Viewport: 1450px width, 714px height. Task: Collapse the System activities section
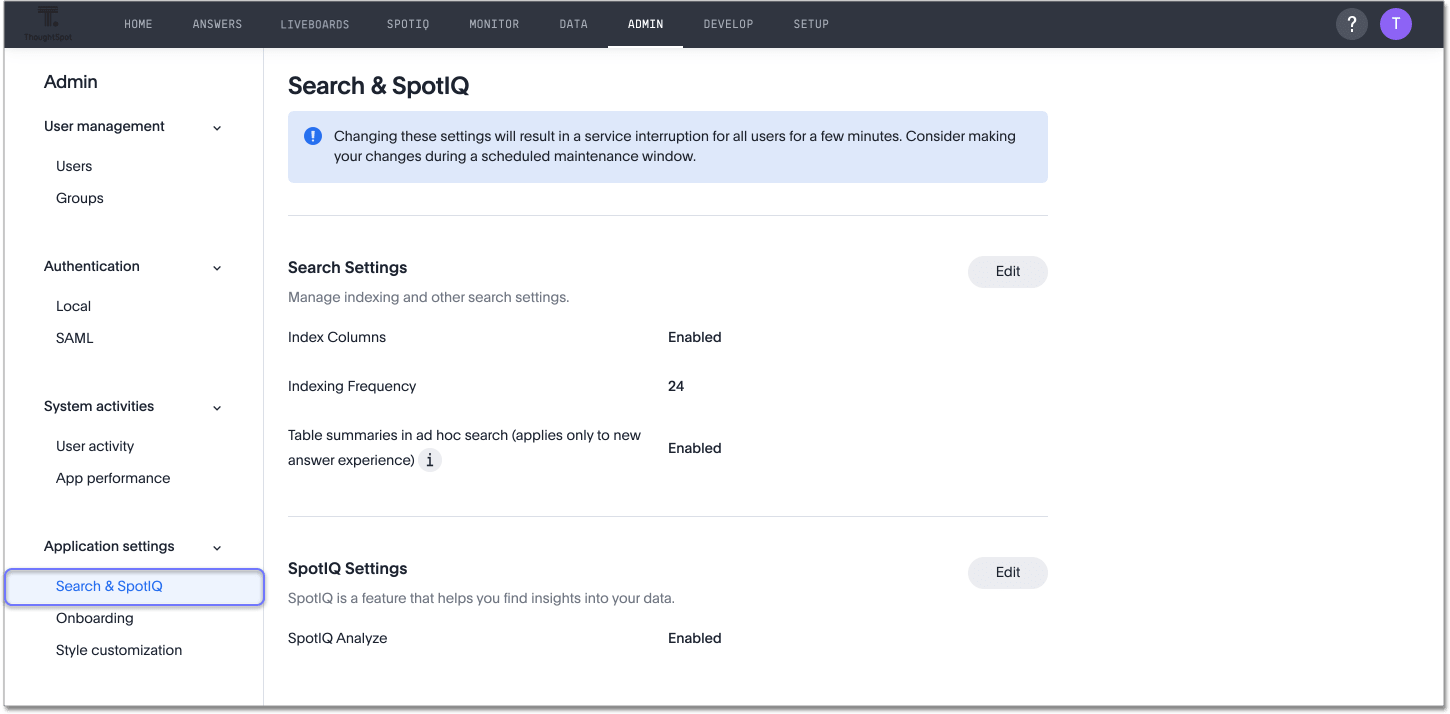(217, 407)
